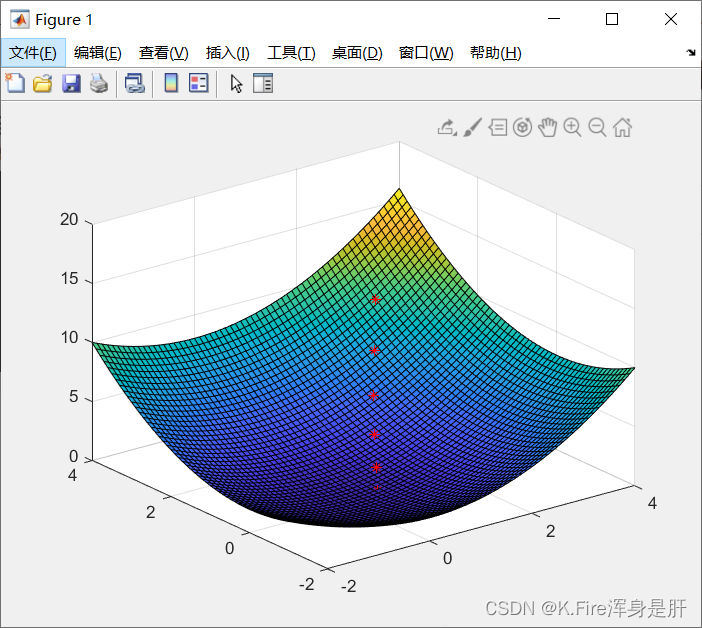
Task: Open the 查看(V) menu
Action: (163, 53)
